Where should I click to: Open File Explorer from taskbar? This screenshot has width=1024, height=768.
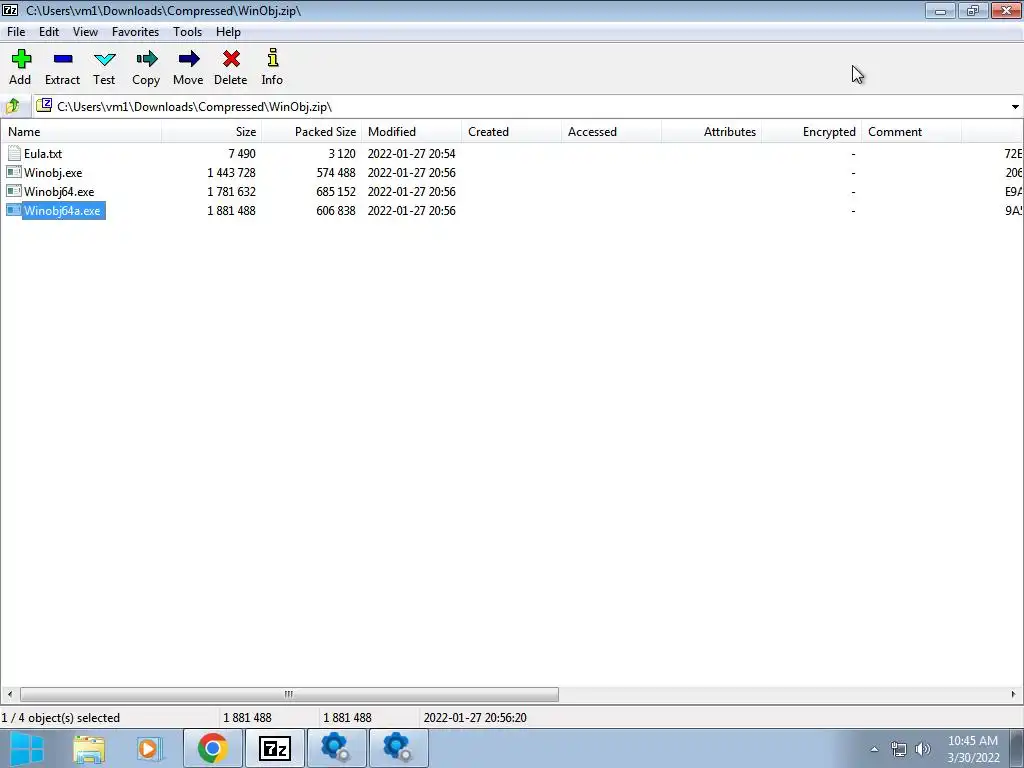coord(89,748)
